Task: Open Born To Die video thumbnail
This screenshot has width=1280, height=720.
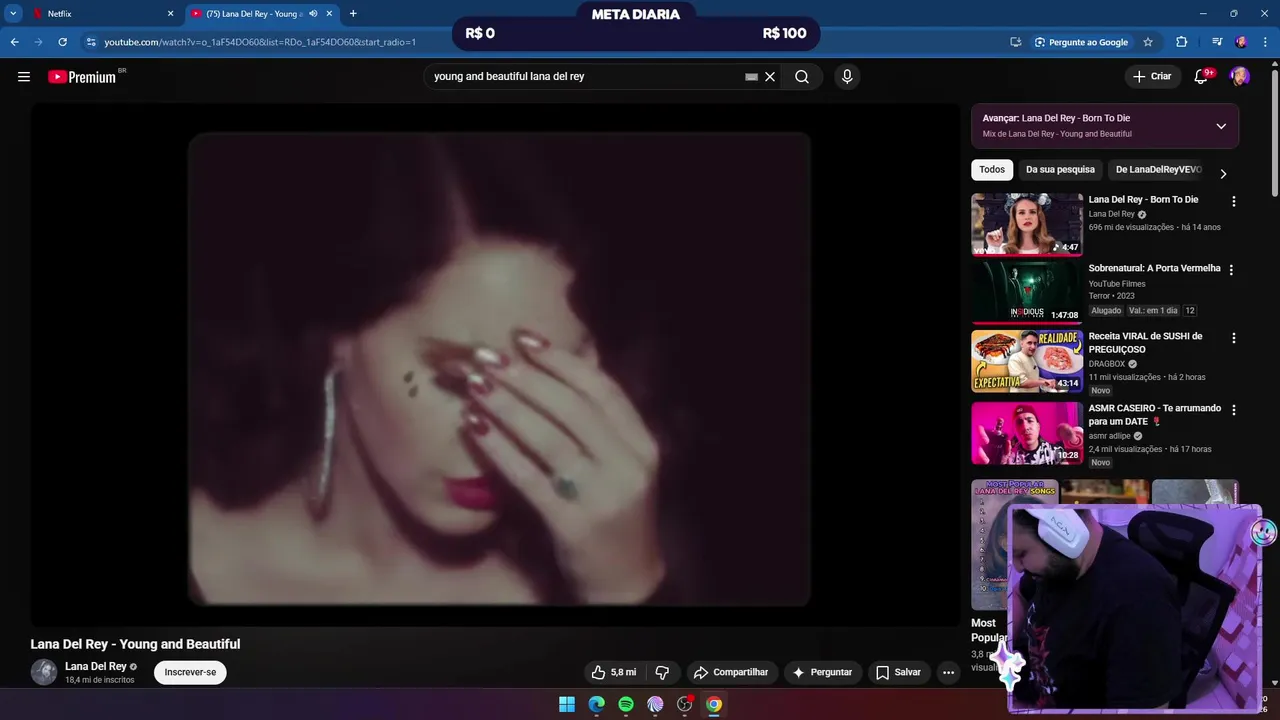Action: coord(1027,224)
